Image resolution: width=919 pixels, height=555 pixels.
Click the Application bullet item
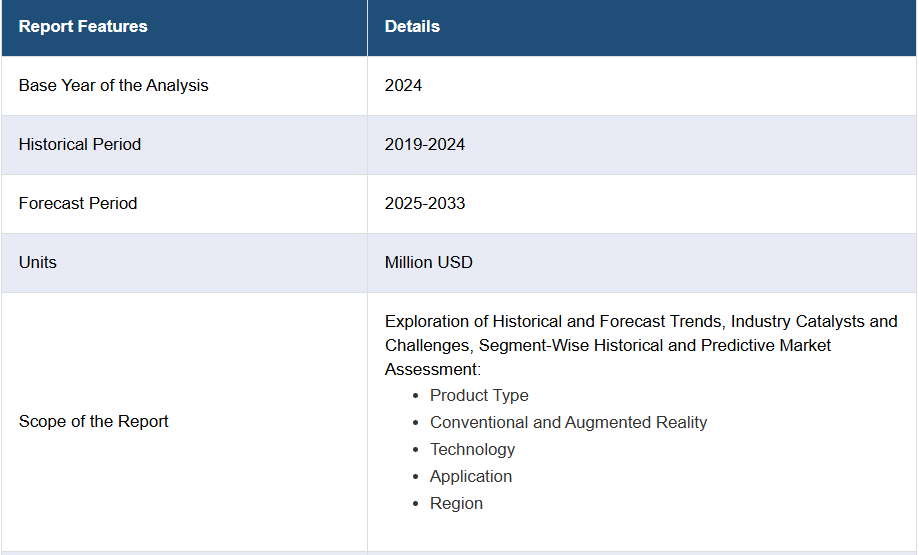click(x=471, y=476)
